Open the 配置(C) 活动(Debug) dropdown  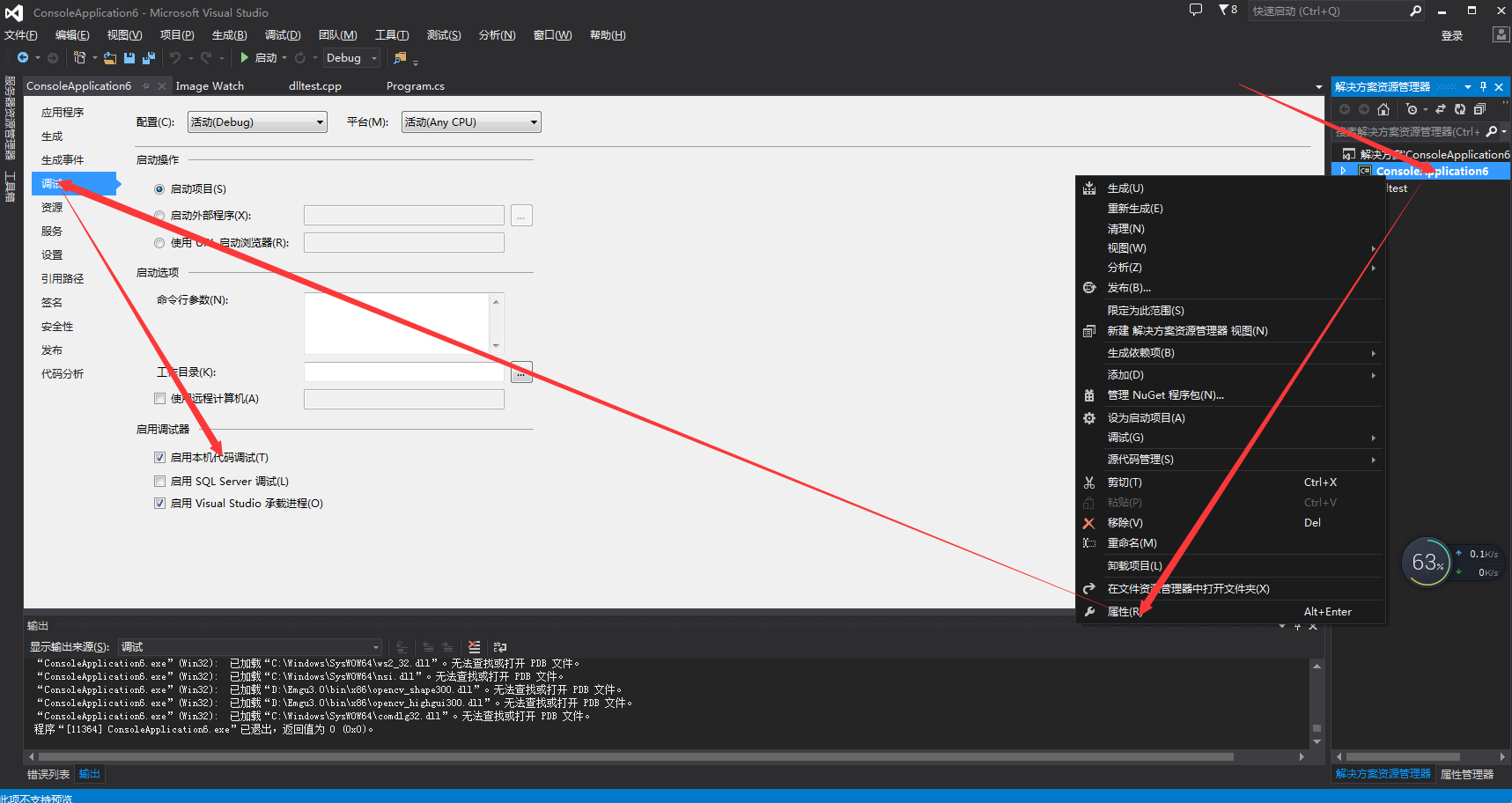point(257,122)
